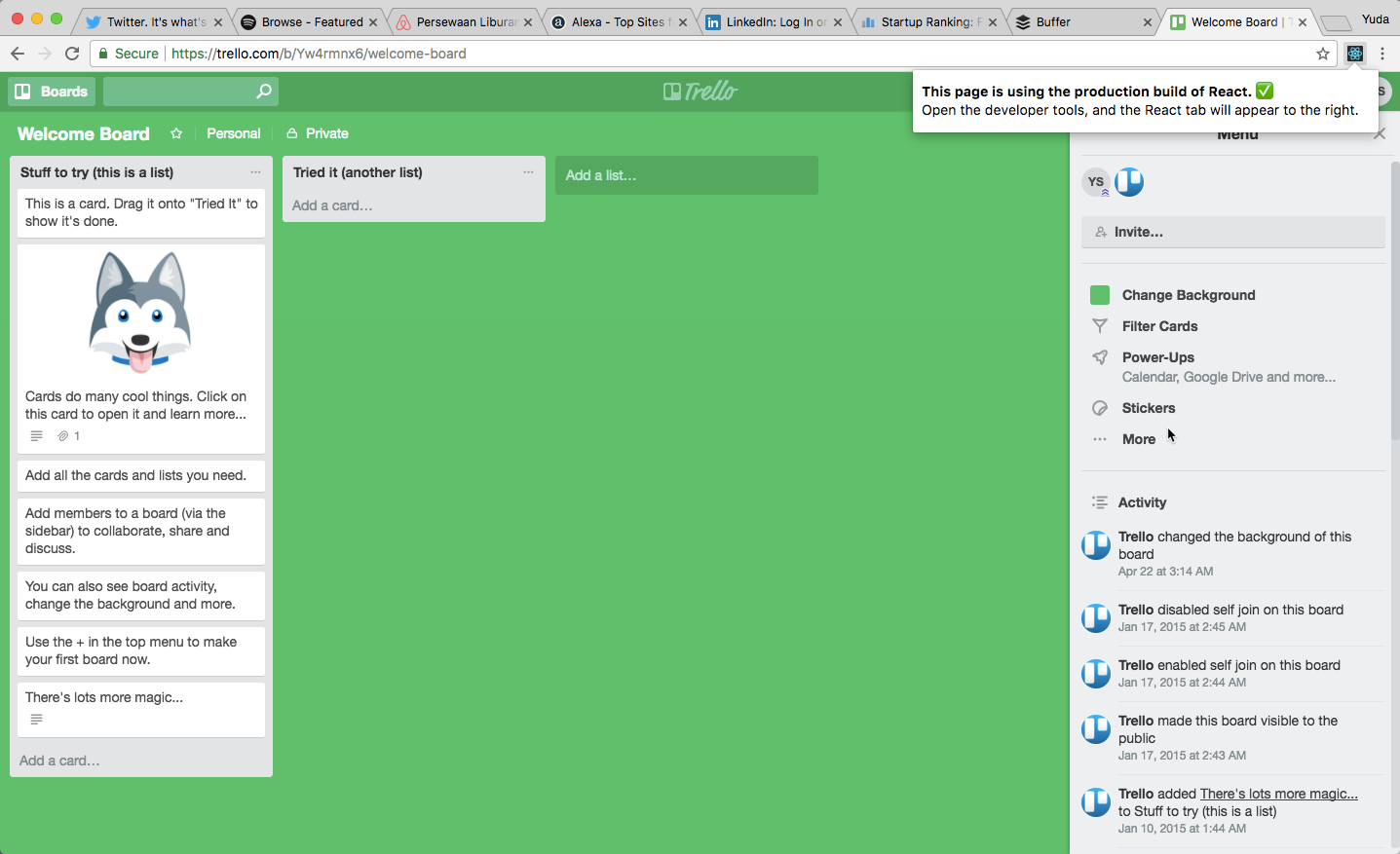Click the attachment paperclip icon on husky card
Screen dimensions: 1400x854
(63, 436)
